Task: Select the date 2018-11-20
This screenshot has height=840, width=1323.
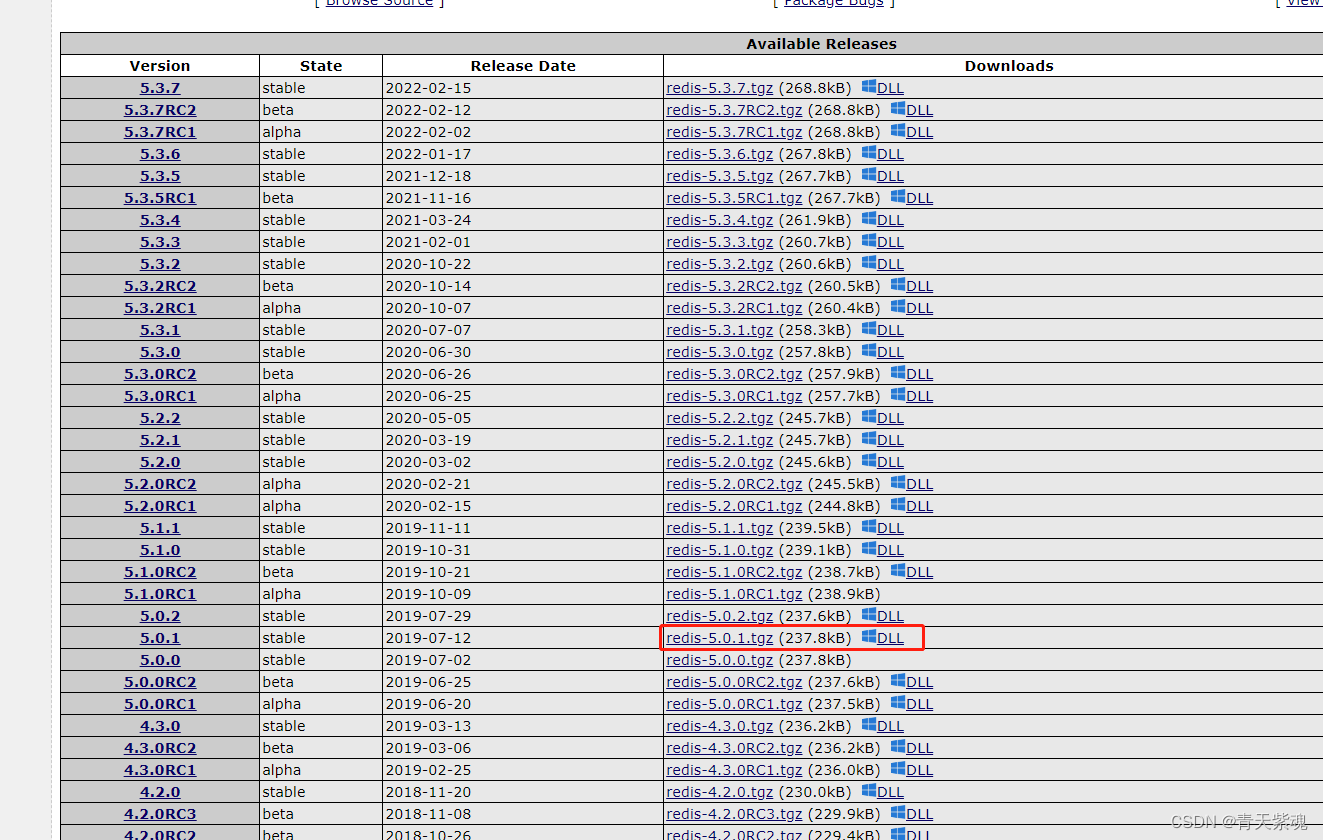Action: (x=428, y=792)
